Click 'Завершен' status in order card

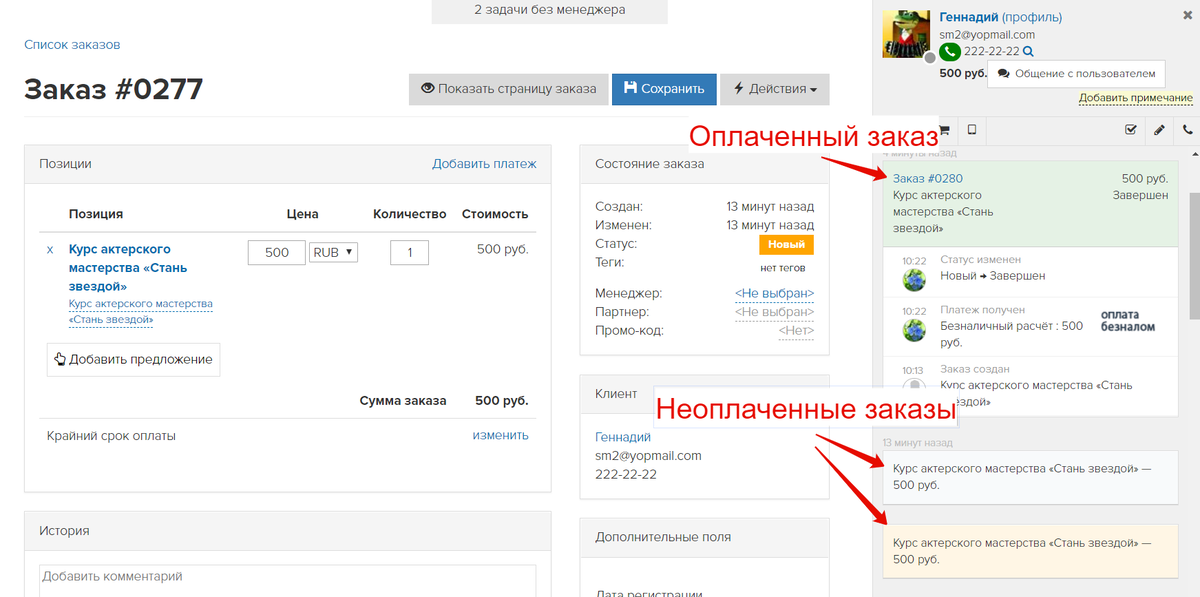[x=1140, y=195]
